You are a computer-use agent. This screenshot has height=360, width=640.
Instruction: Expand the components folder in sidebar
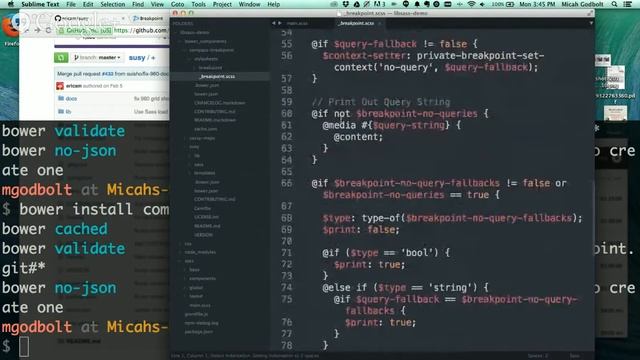pos(202,278)
